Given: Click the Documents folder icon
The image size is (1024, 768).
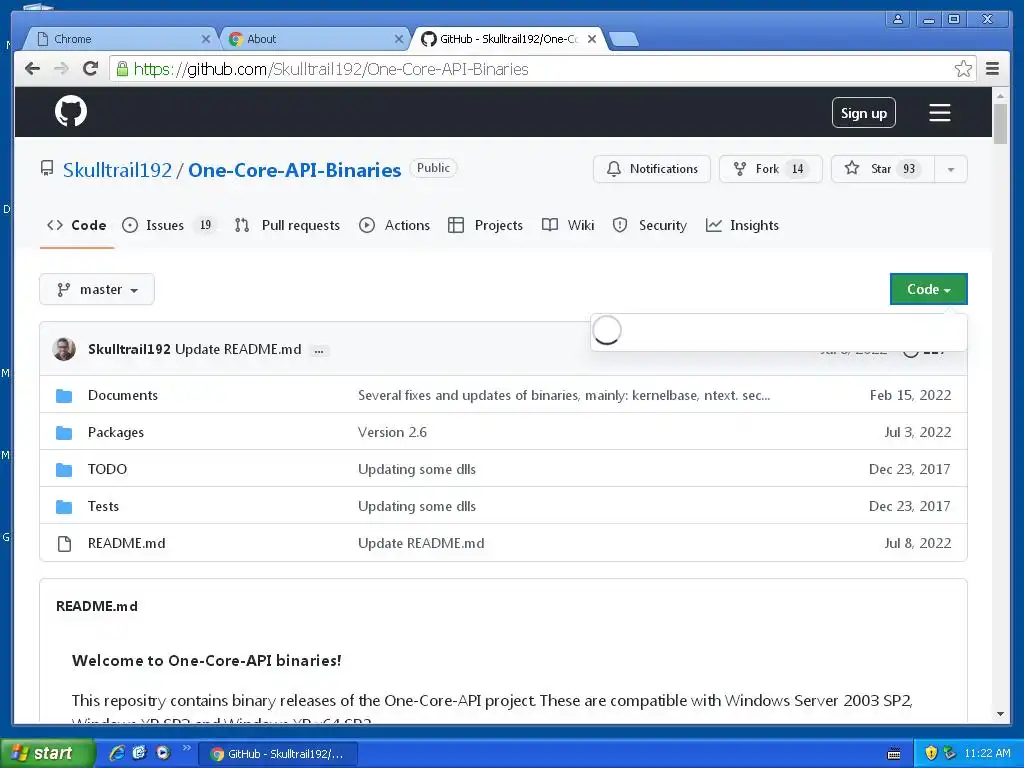Looking at the screenshot, I should [64, 396].
